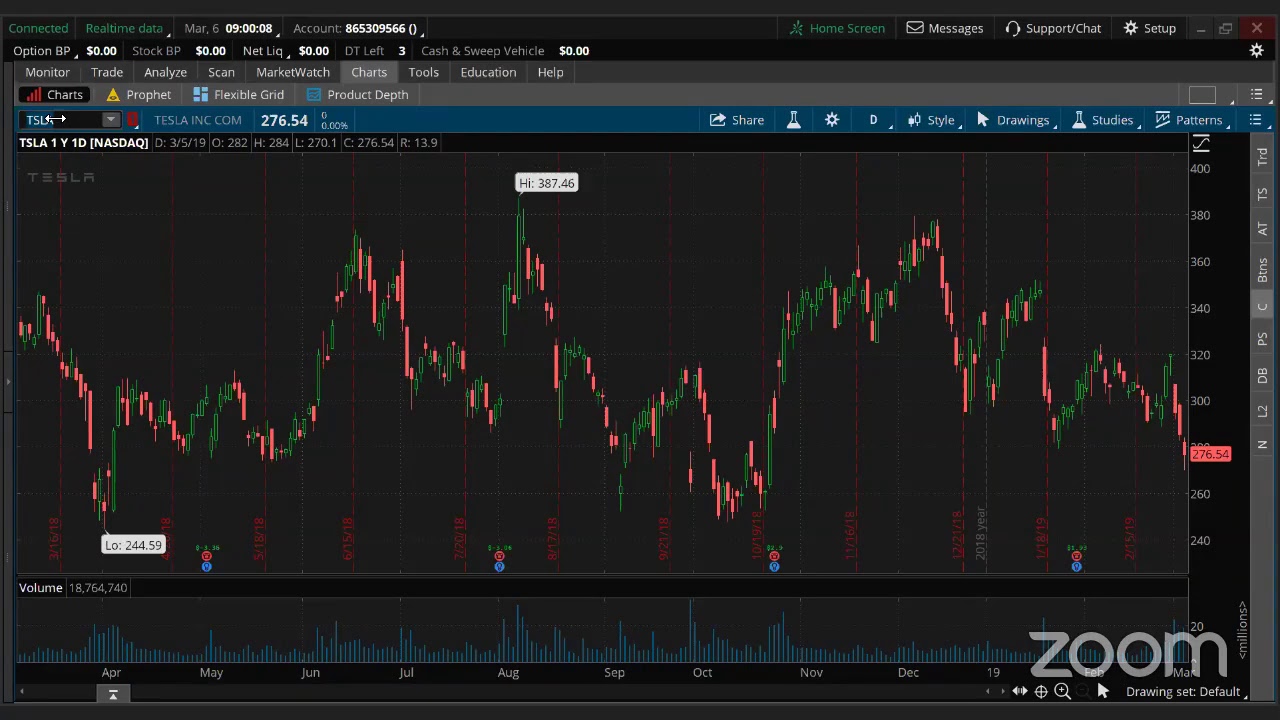Image resolution: width=1280 pixels, height=720 pixels.
Task: Open chart settings gear icon
Action: click(x=832, y=120)
